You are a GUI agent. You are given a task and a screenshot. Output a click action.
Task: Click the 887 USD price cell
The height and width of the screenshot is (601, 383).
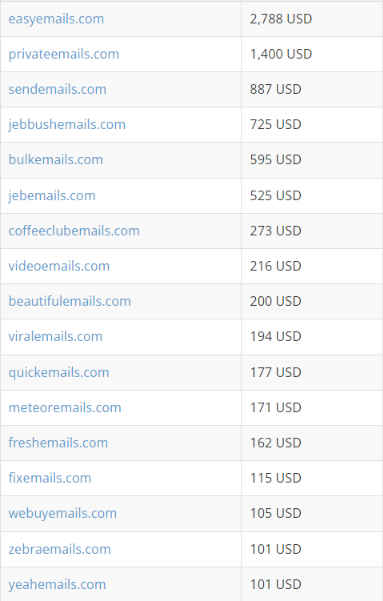pos(312,89)
